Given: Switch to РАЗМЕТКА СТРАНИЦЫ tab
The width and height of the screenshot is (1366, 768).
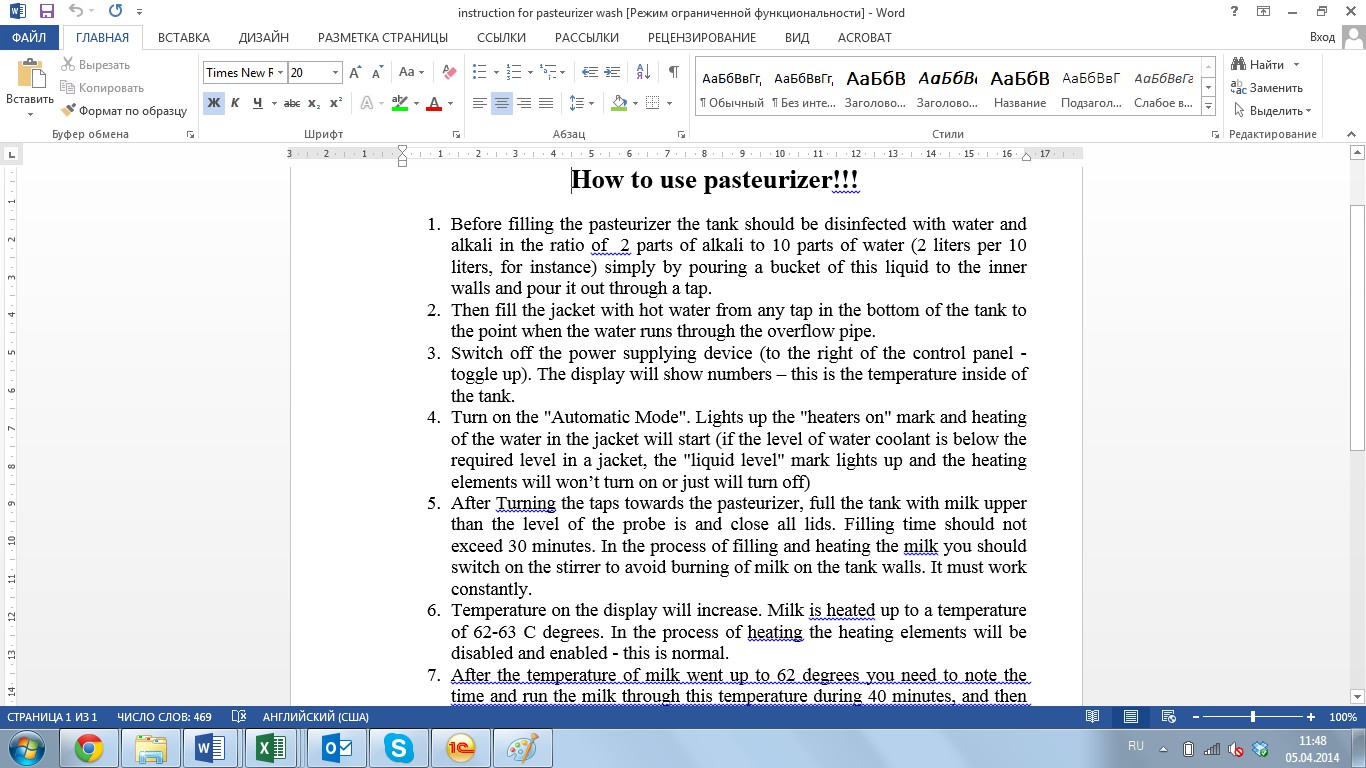Looking at the screenshot, I should tap(383, 38).
